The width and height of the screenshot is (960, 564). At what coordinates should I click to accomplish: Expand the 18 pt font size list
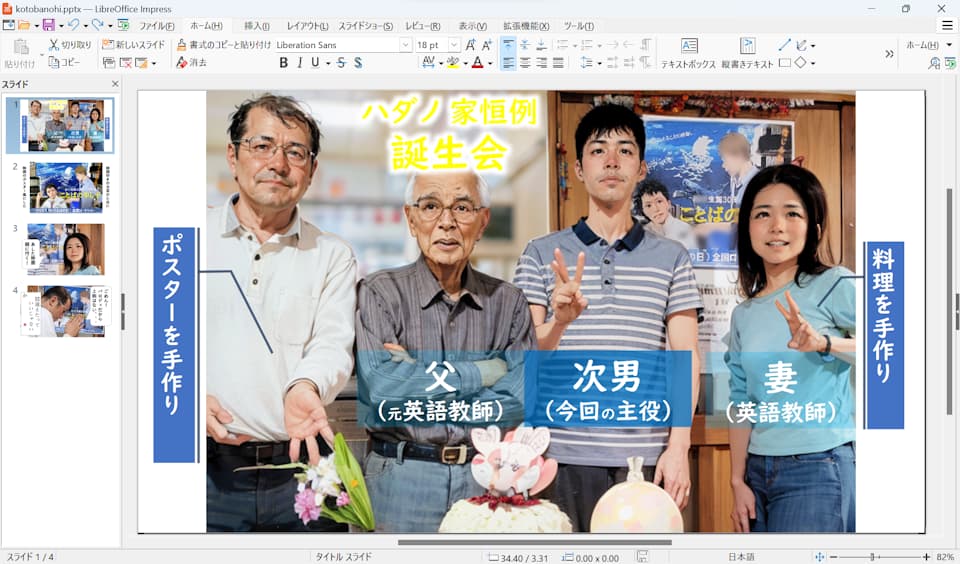point(454,45)
